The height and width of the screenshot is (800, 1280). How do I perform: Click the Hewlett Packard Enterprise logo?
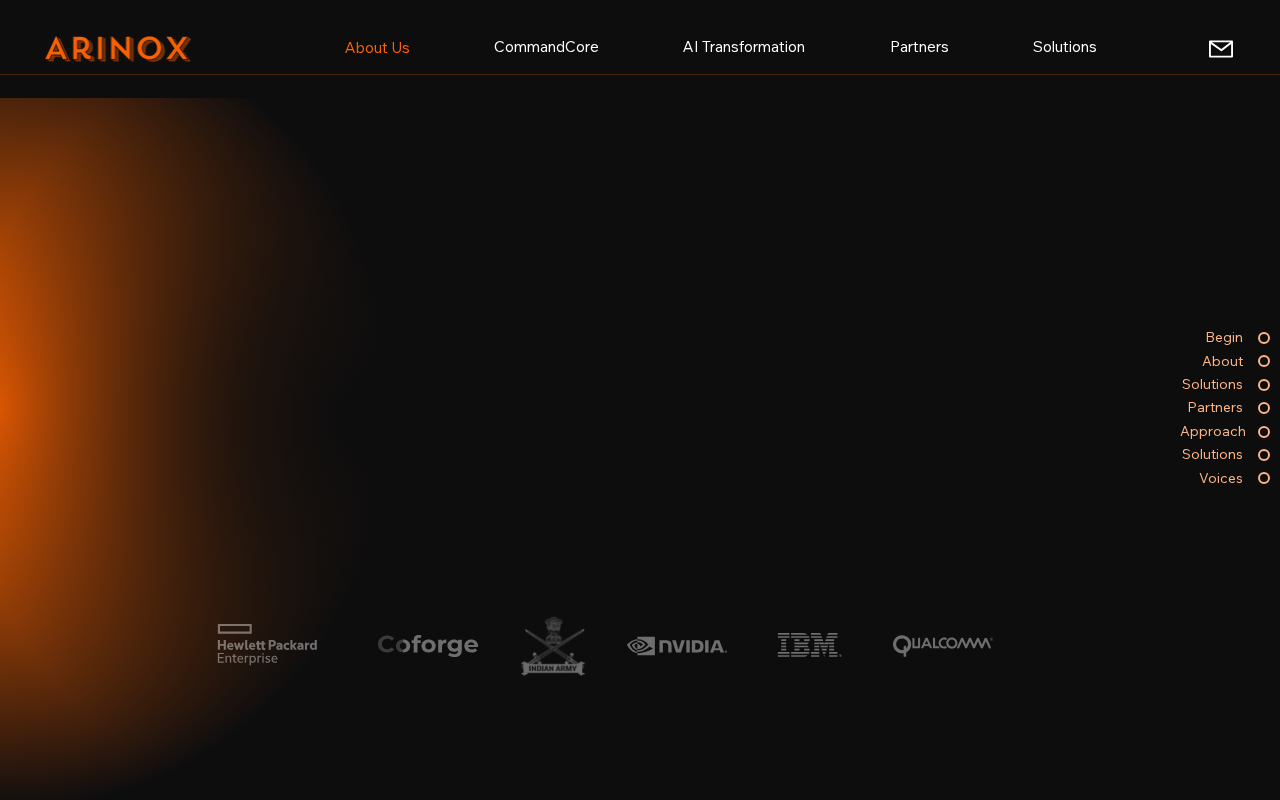tap(267, 644)
